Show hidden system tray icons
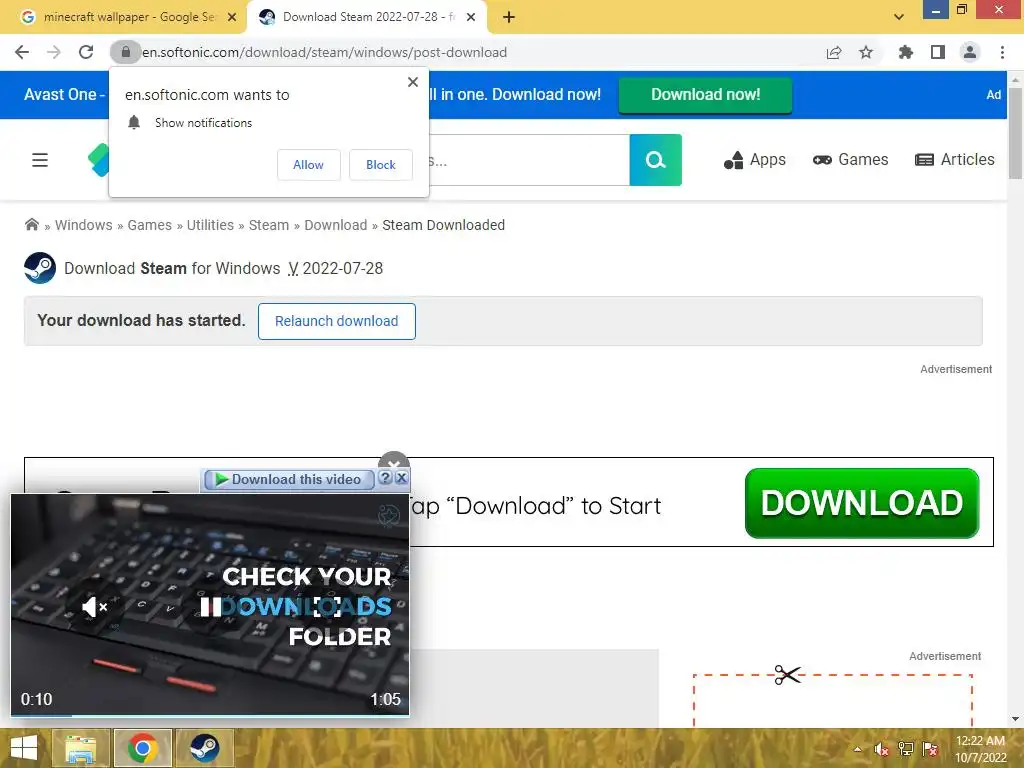 pyautogui.click(x=857, y=749)
